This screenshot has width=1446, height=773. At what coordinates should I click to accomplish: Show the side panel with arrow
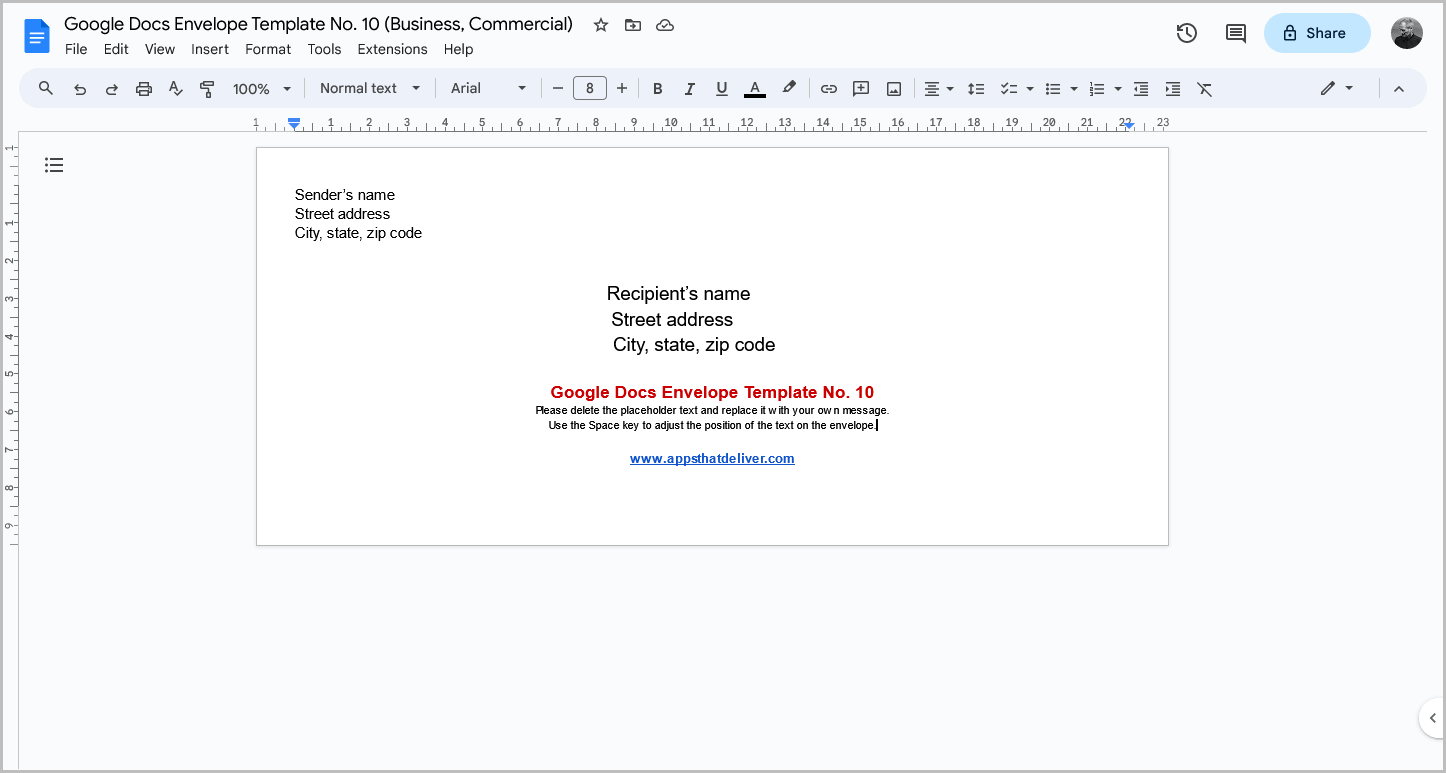click(1432, 718)
